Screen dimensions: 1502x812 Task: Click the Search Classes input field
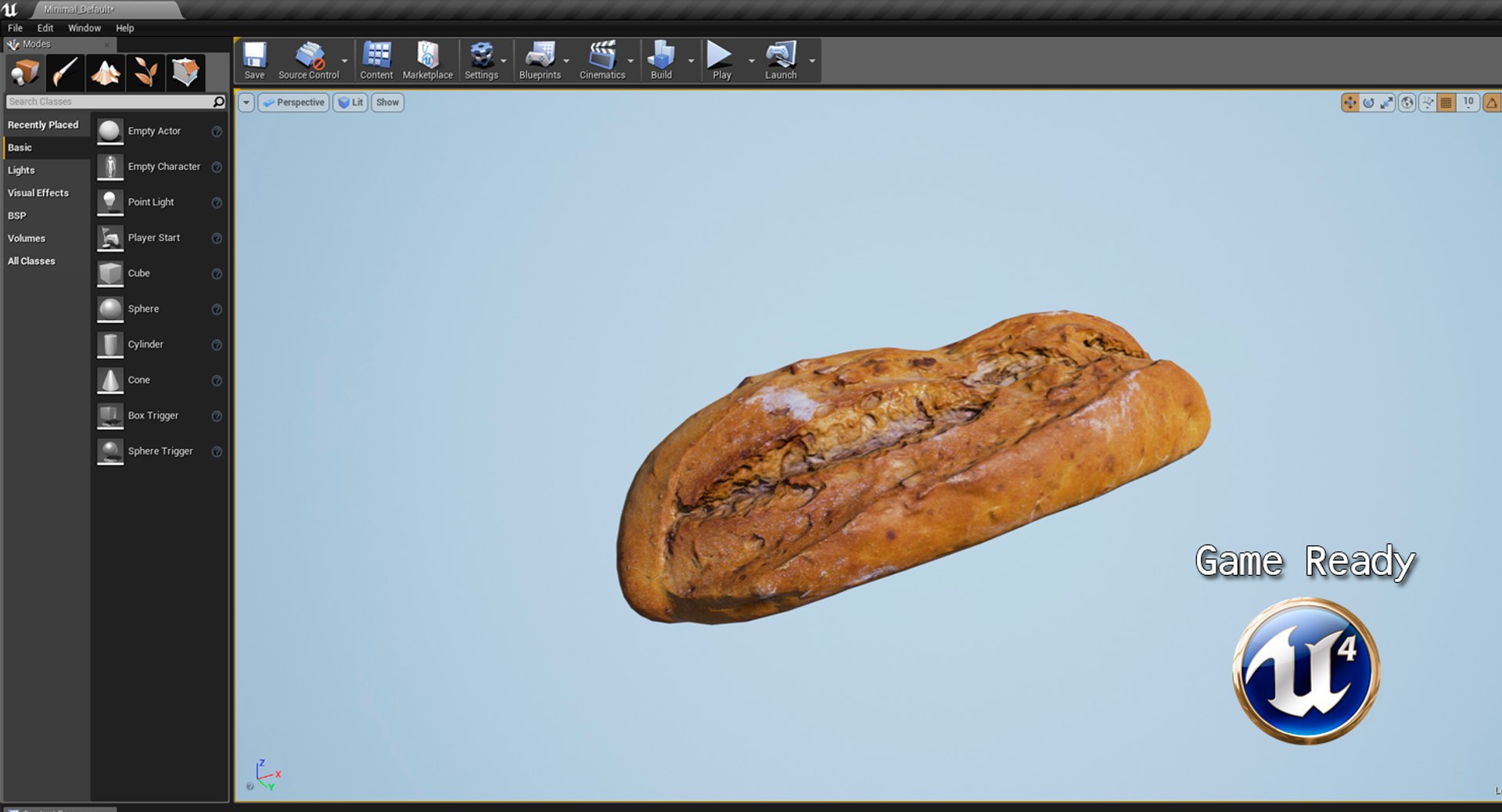click(x=116, y=102)
